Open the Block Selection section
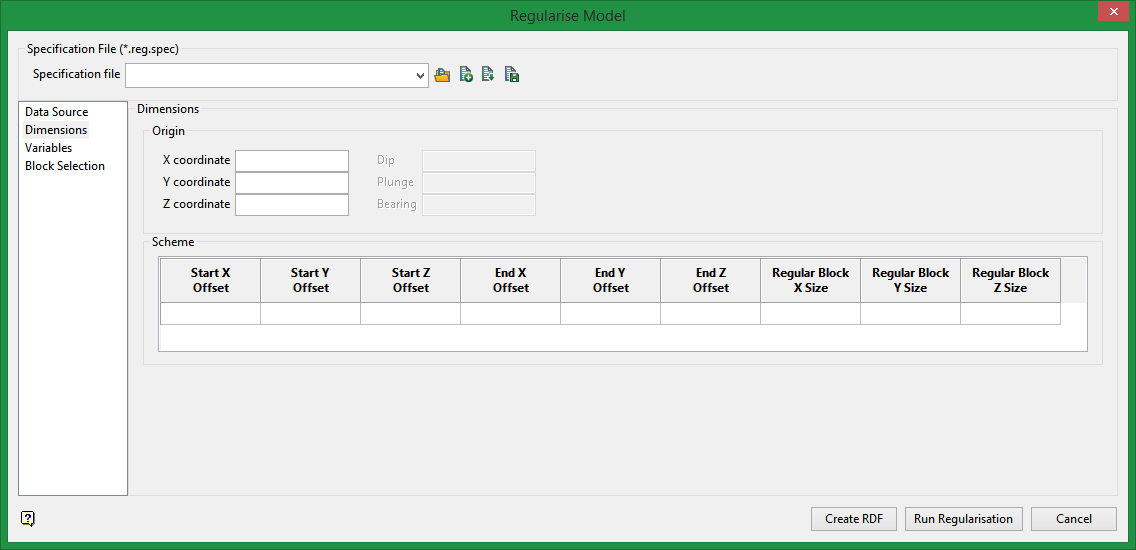 64,166
